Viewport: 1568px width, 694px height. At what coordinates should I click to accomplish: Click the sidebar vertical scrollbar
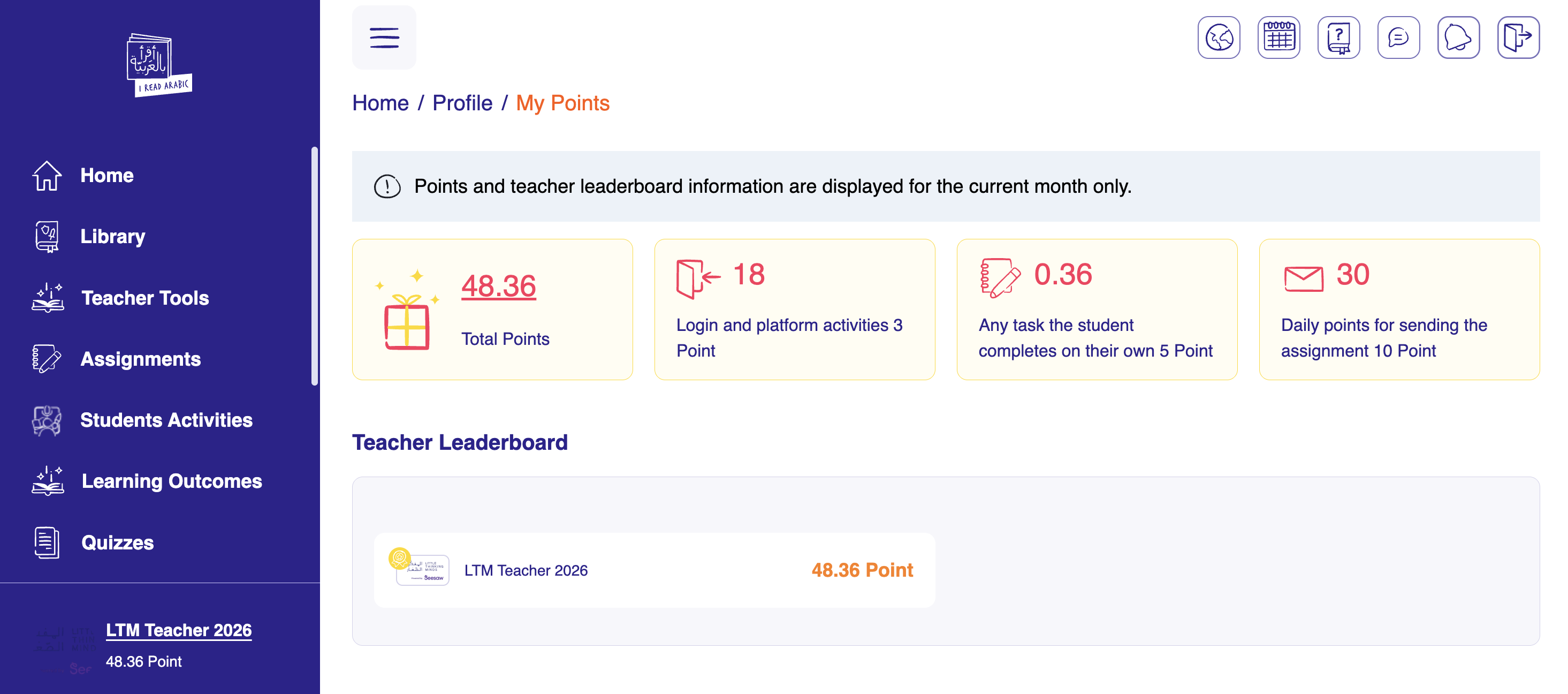click(315, 266)
